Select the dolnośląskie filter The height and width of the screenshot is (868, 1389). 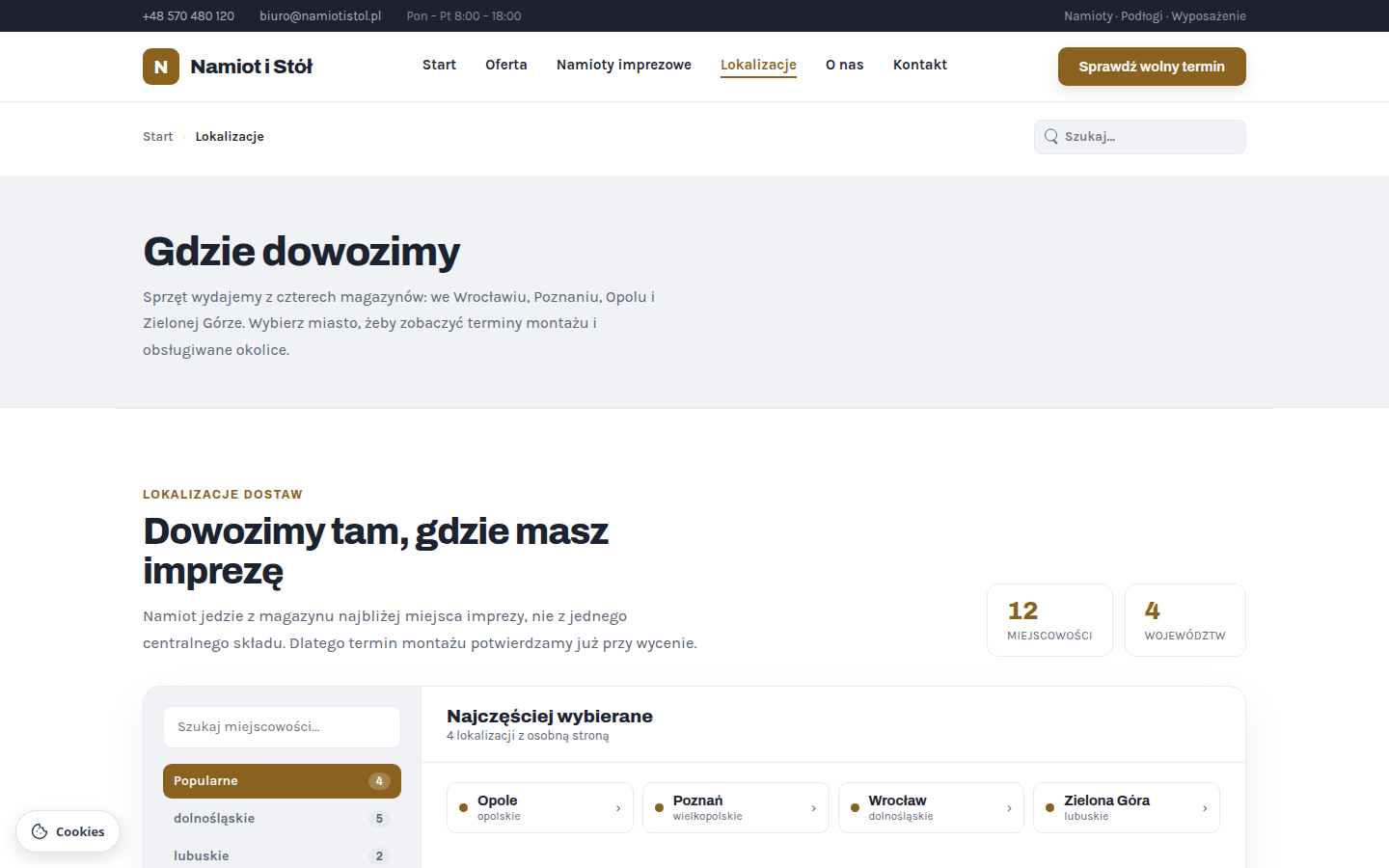pyautogui.click(x=282, y=819)
